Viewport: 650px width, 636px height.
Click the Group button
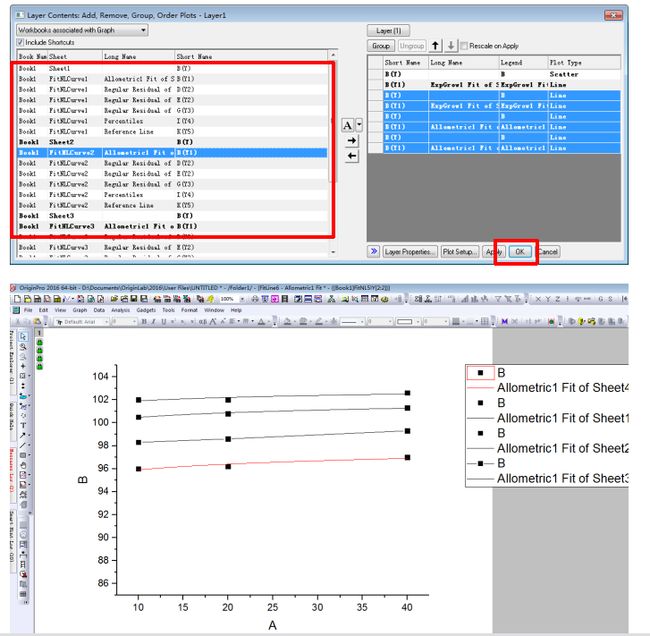pos(381,46)
